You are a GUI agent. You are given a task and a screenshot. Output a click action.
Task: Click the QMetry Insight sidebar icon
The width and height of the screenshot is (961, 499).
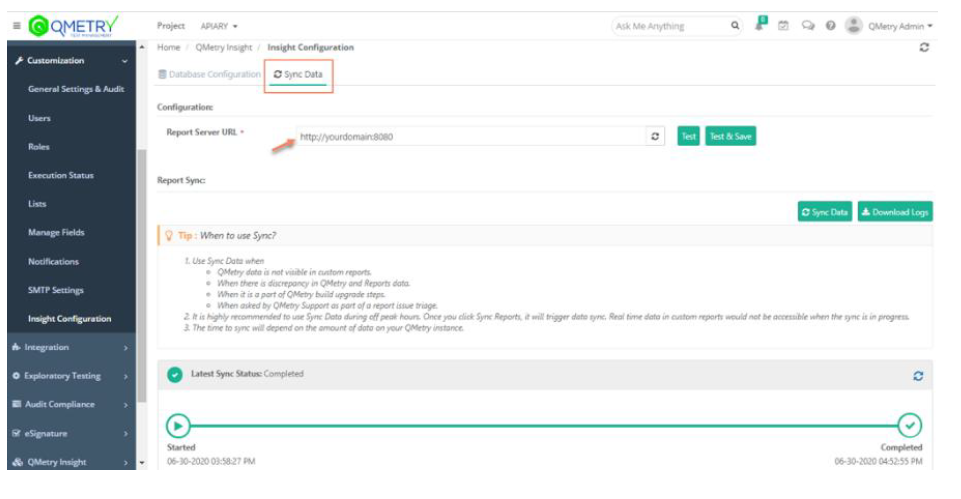tap(17, 462)
